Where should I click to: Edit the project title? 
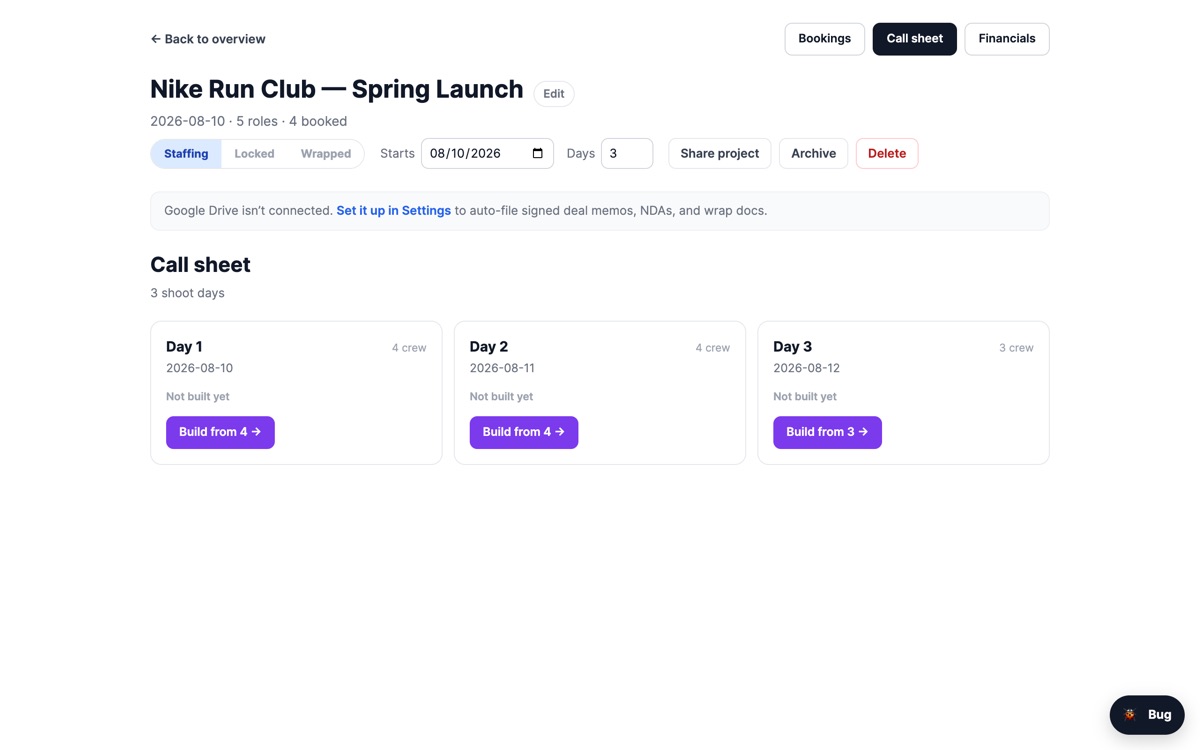(554, 93)
